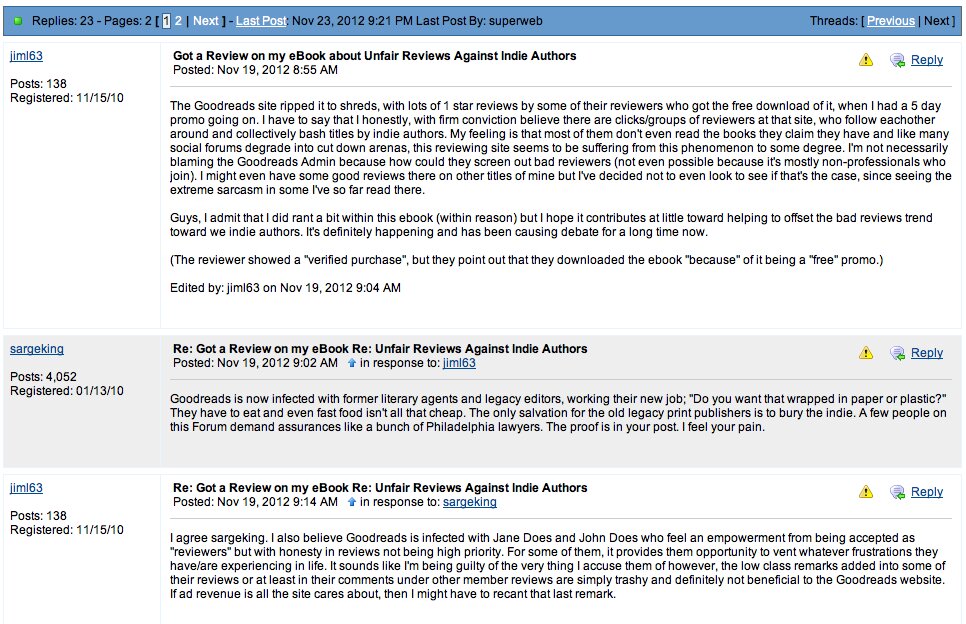
Task: Open sargeking's profile from the author column
Action: tap(37, 349)
